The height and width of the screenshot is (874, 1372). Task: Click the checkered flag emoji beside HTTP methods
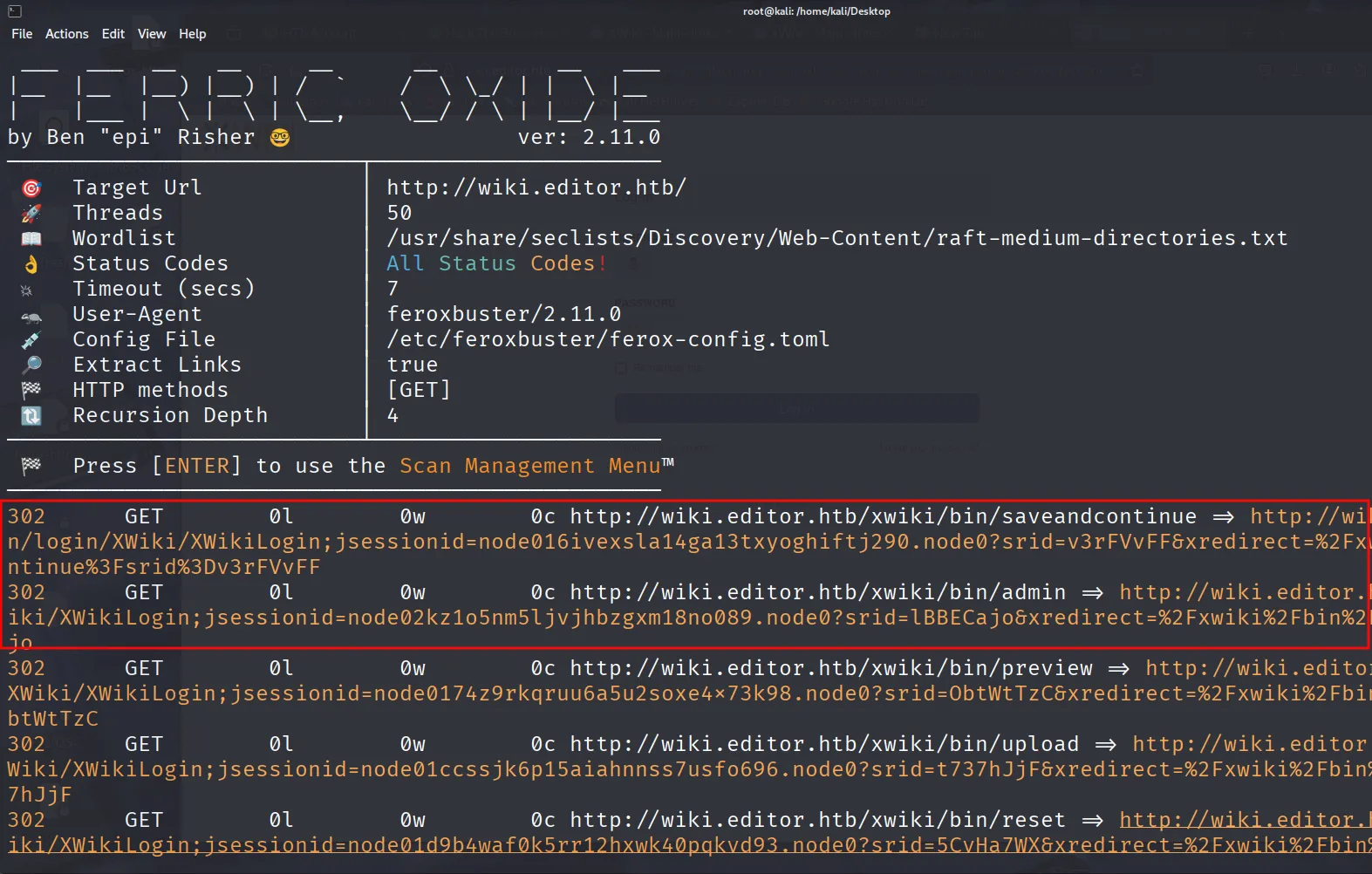[x=31, y=391]
